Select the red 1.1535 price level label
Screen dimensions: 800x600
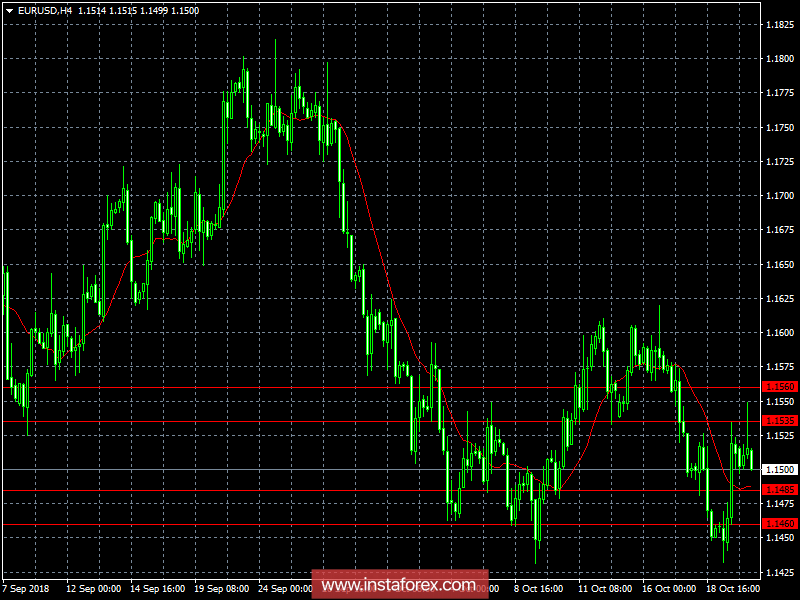point(779,421)
